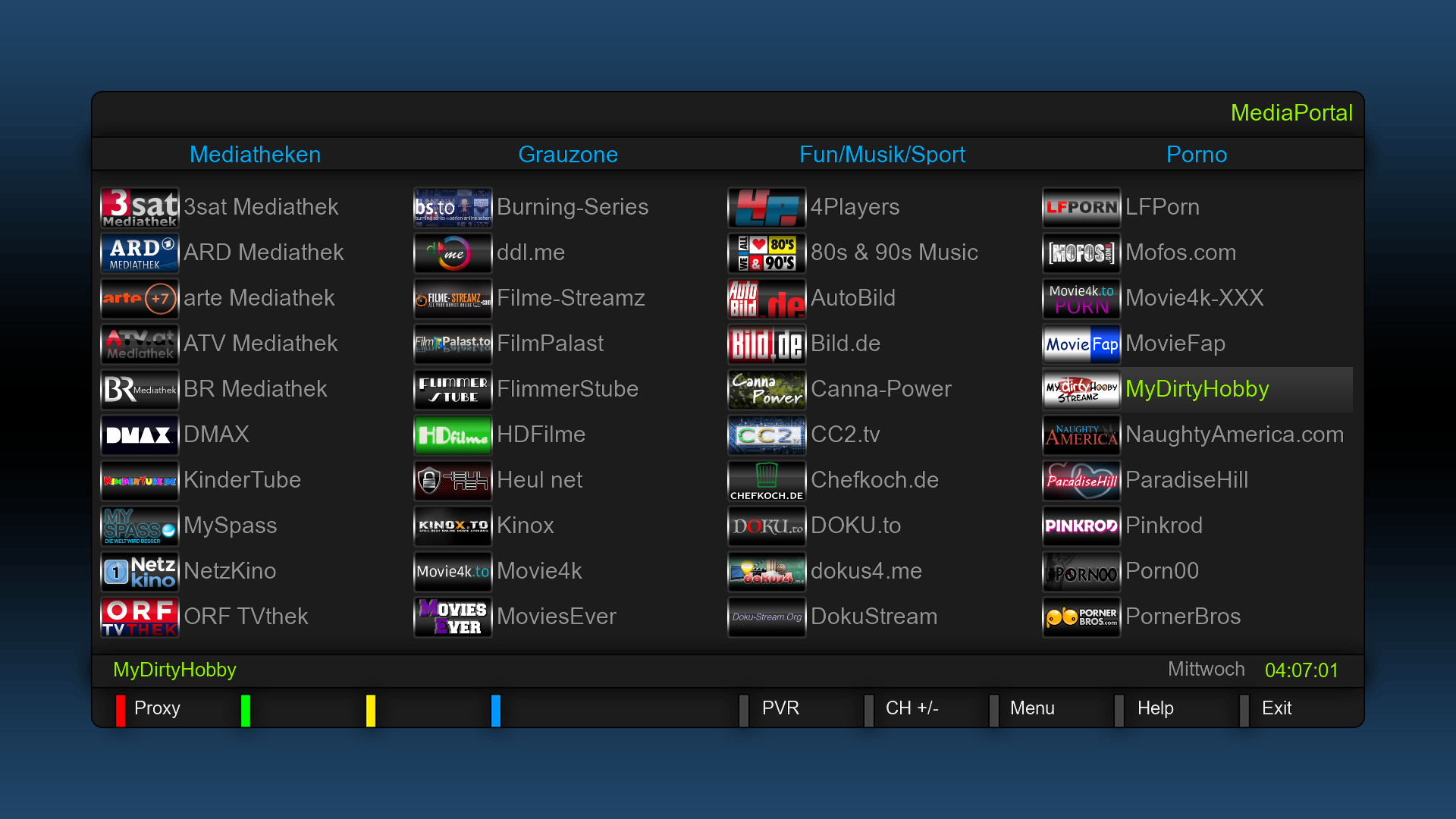The image size is (1456, 819).
Task: Open the Chefkoch.de logo icon
Action: (767, 481)
